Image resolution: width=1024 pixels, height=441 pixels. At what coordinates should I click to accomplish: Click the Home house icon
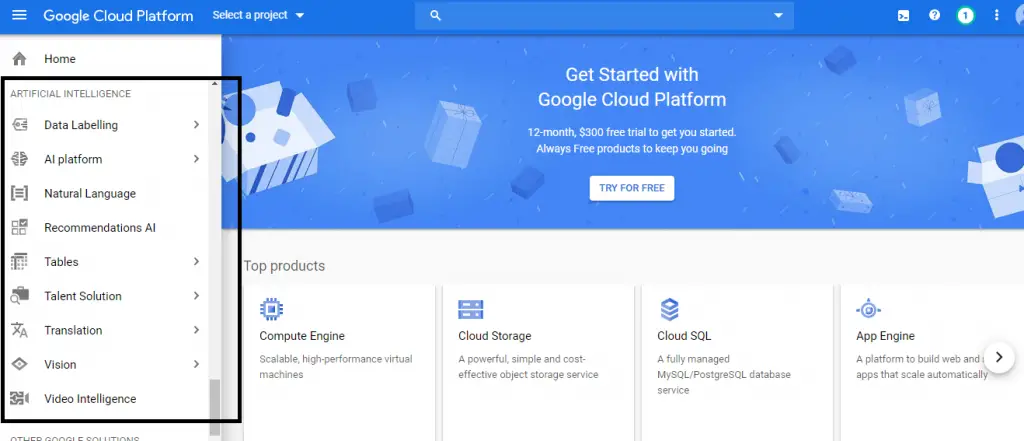pos(20,59)
